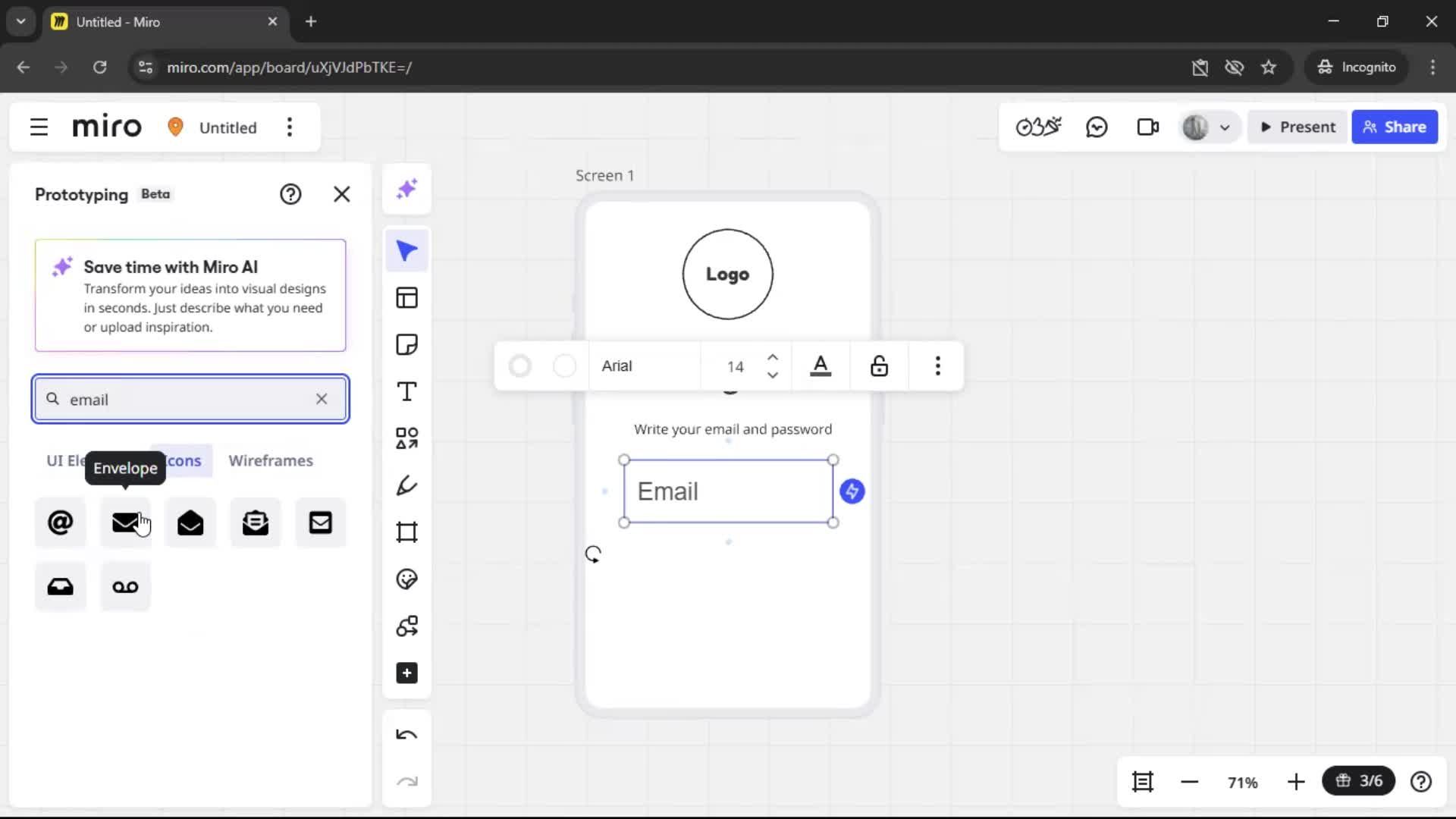Viewport: 1456px width, 819px height.
Task: Choose fill color swatch in toolbar
Action: (564, 366)
